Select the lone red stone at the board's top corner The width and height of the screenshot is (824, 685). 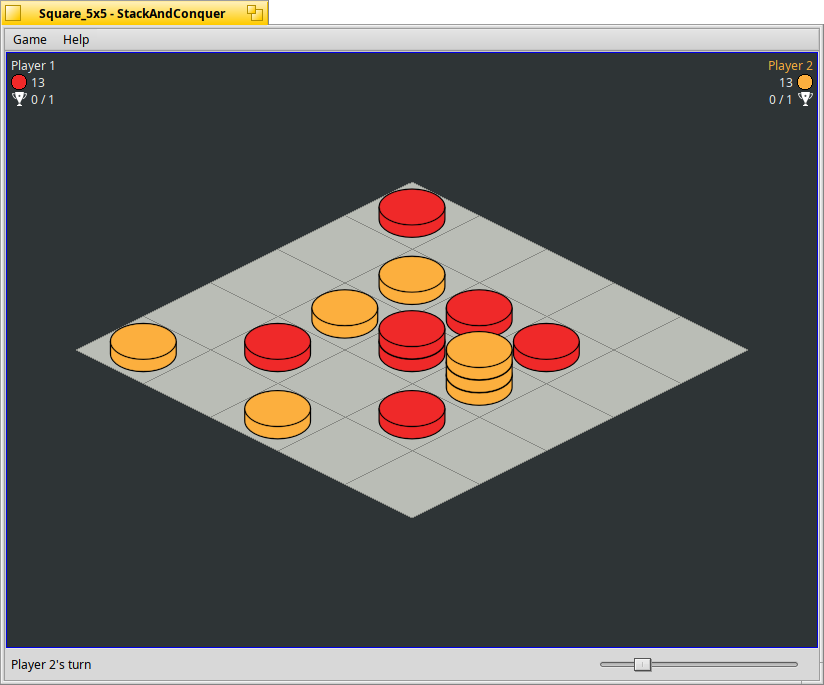tap(412, 213)
